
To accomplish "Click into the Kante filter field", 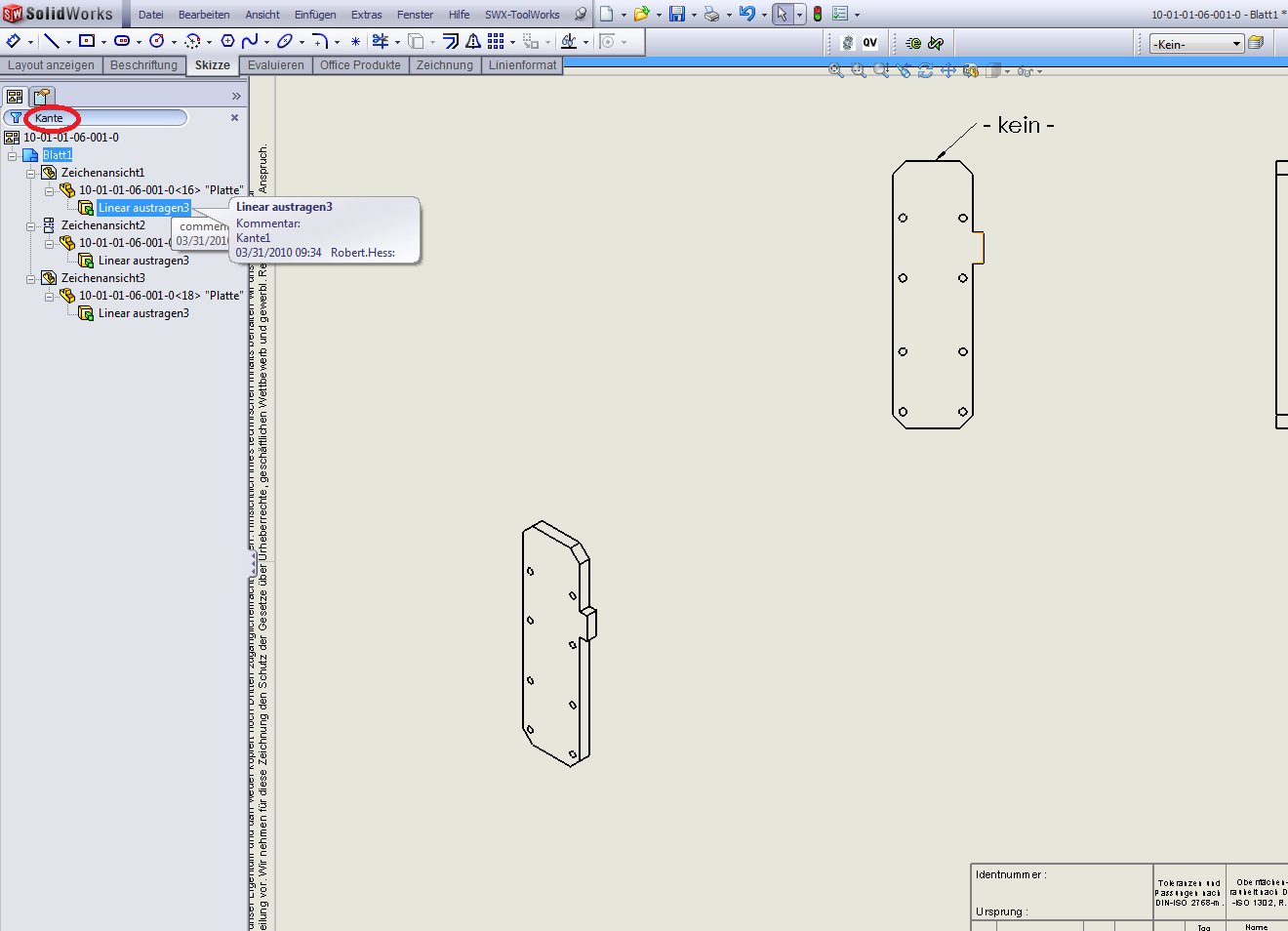I will tap(107, 118).
